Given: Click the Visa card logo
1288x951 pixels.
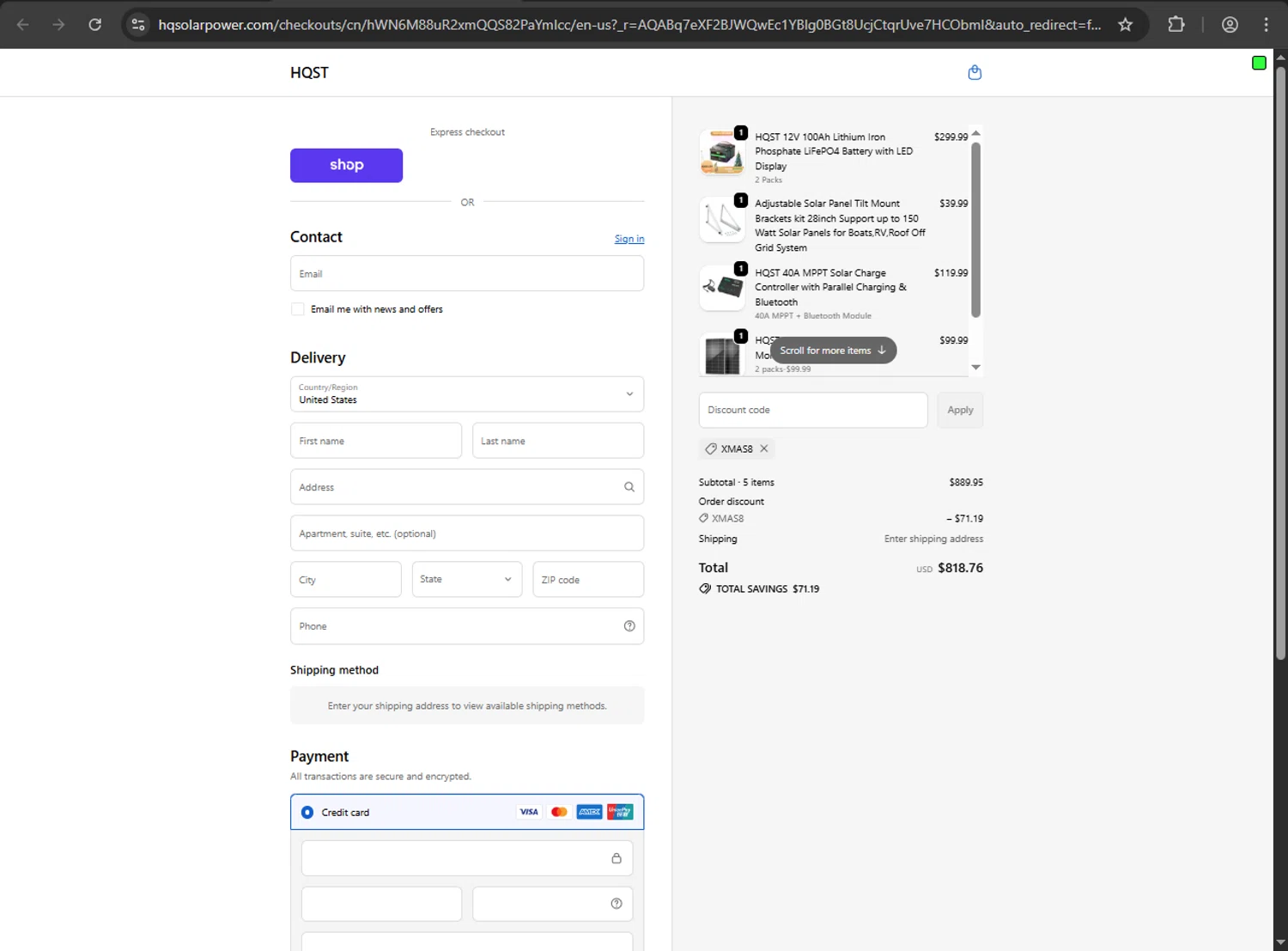Looking at the screenshot, I should click(529, 812).
